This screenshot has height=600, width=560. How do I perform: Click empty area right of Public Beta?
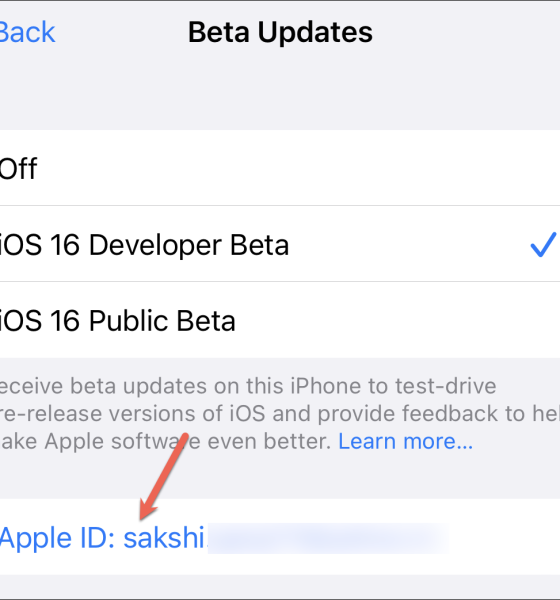click(x=398, y=320)
